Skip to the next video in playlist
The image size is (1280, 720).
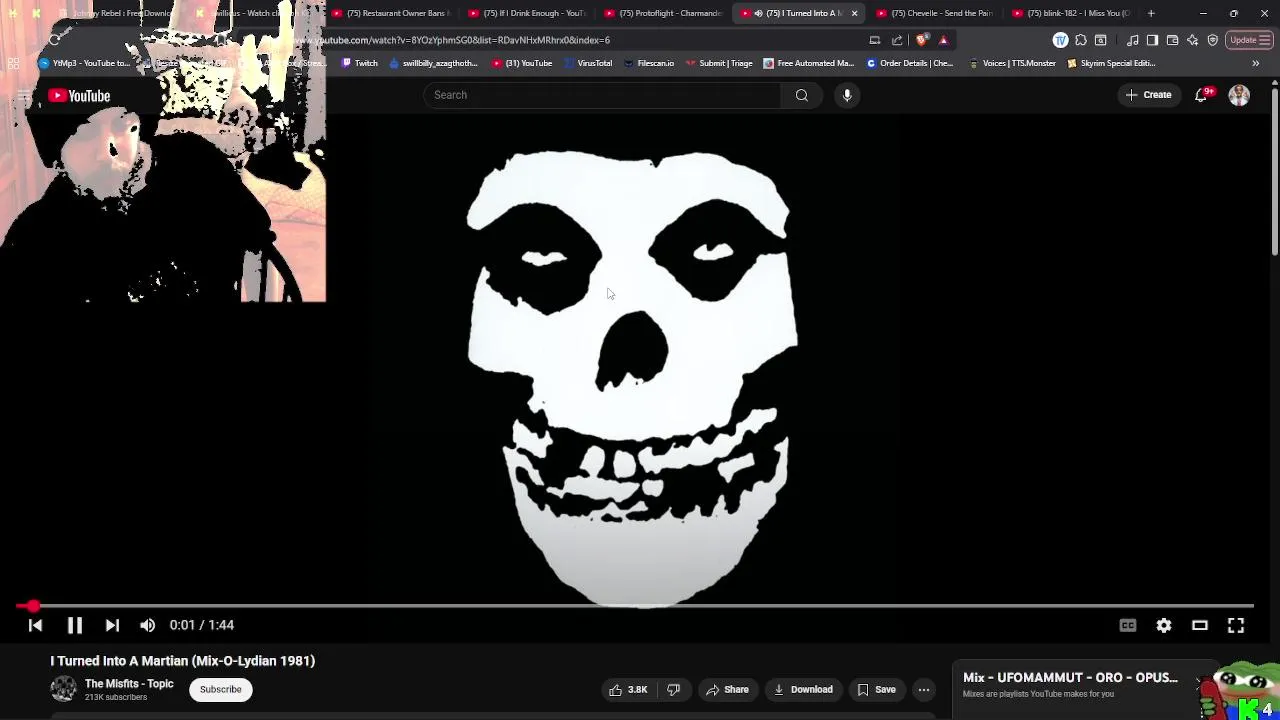112,625
